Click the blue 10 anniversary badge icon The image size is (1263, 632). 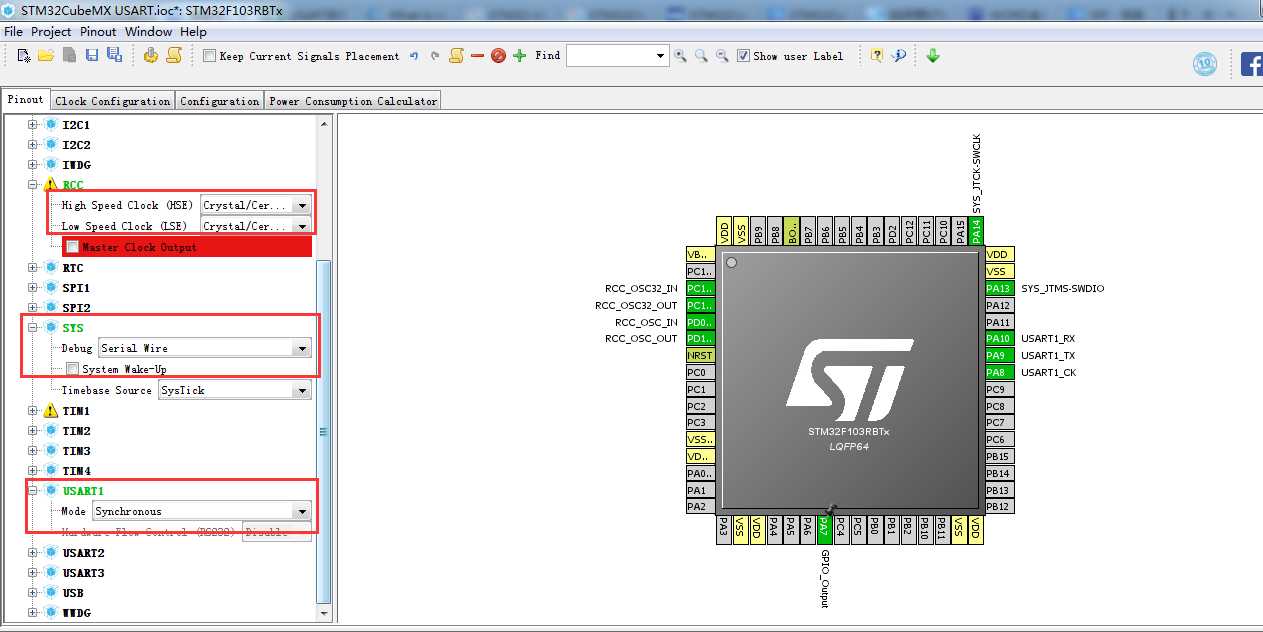coord(1205,64)
